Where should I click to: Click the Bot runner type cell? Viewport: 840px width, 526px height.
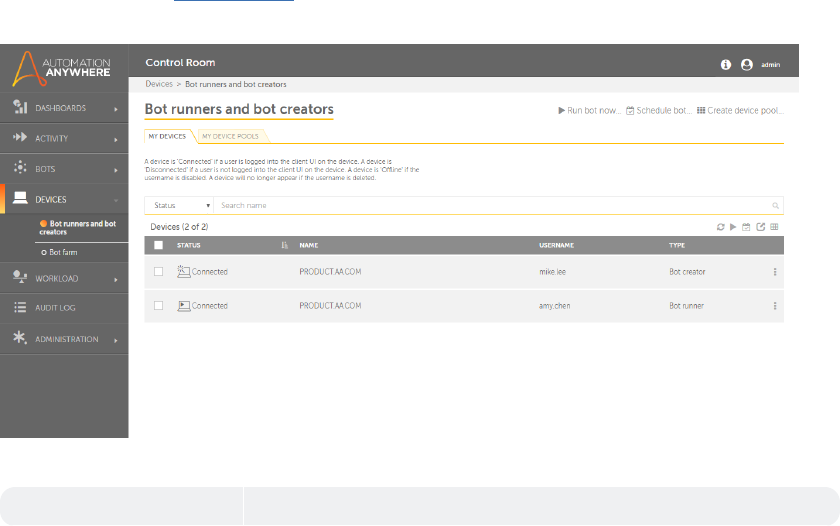(686, 306)
